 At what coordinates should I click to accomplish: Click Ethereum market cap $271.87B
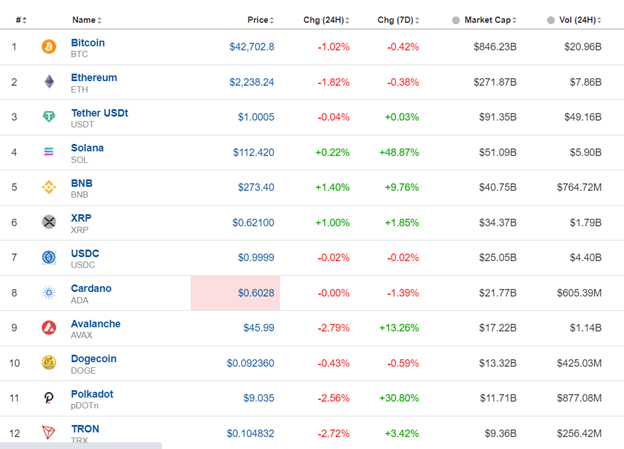coord(495,82)
